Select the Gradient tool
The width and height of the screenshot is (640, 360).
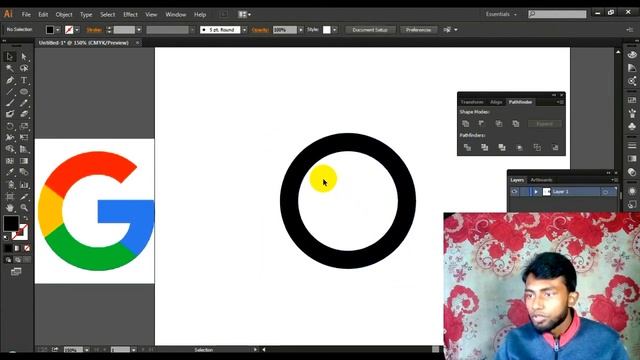coord(24,161)
